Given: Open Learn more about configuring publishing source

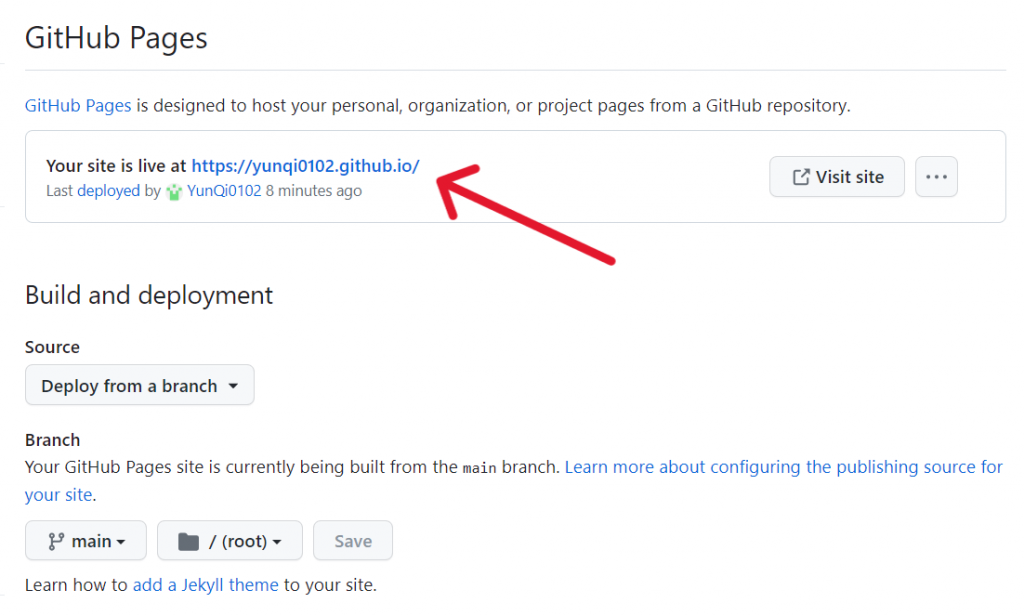Looking at the screenshot, I should click(783, 467).
